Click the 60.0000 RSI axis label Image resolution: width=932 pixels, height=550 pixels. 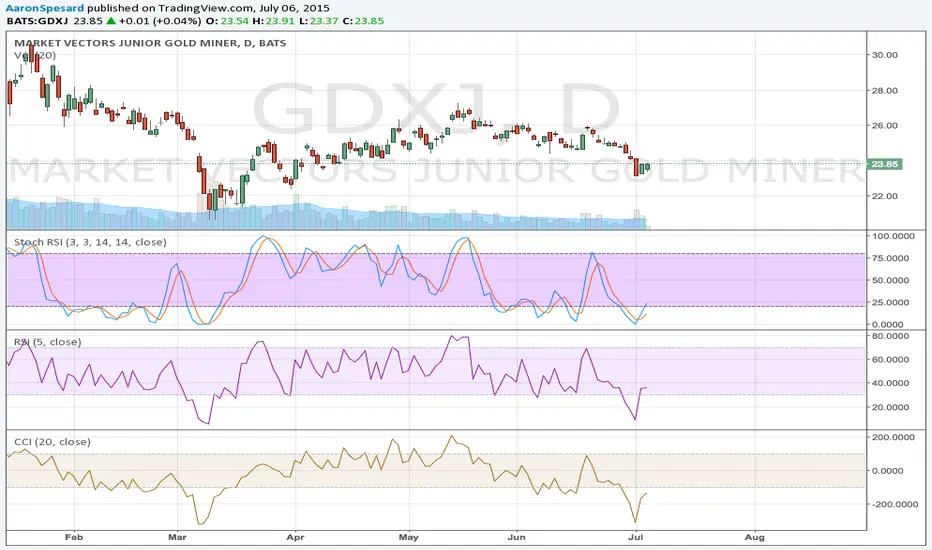[x=890, y=360]
